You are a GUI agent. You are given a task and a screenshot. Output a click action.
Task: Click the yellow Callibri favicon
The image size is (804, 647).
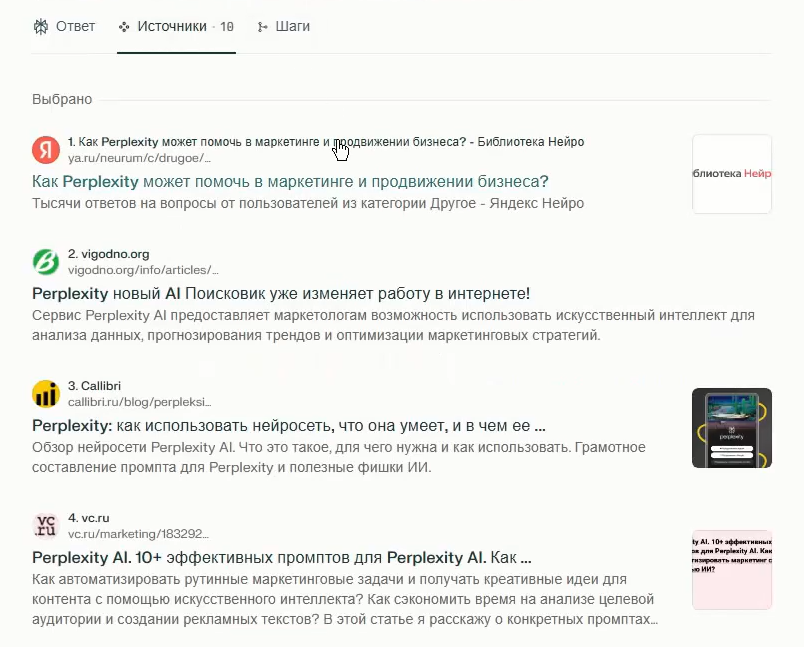[x=46, y=394]
